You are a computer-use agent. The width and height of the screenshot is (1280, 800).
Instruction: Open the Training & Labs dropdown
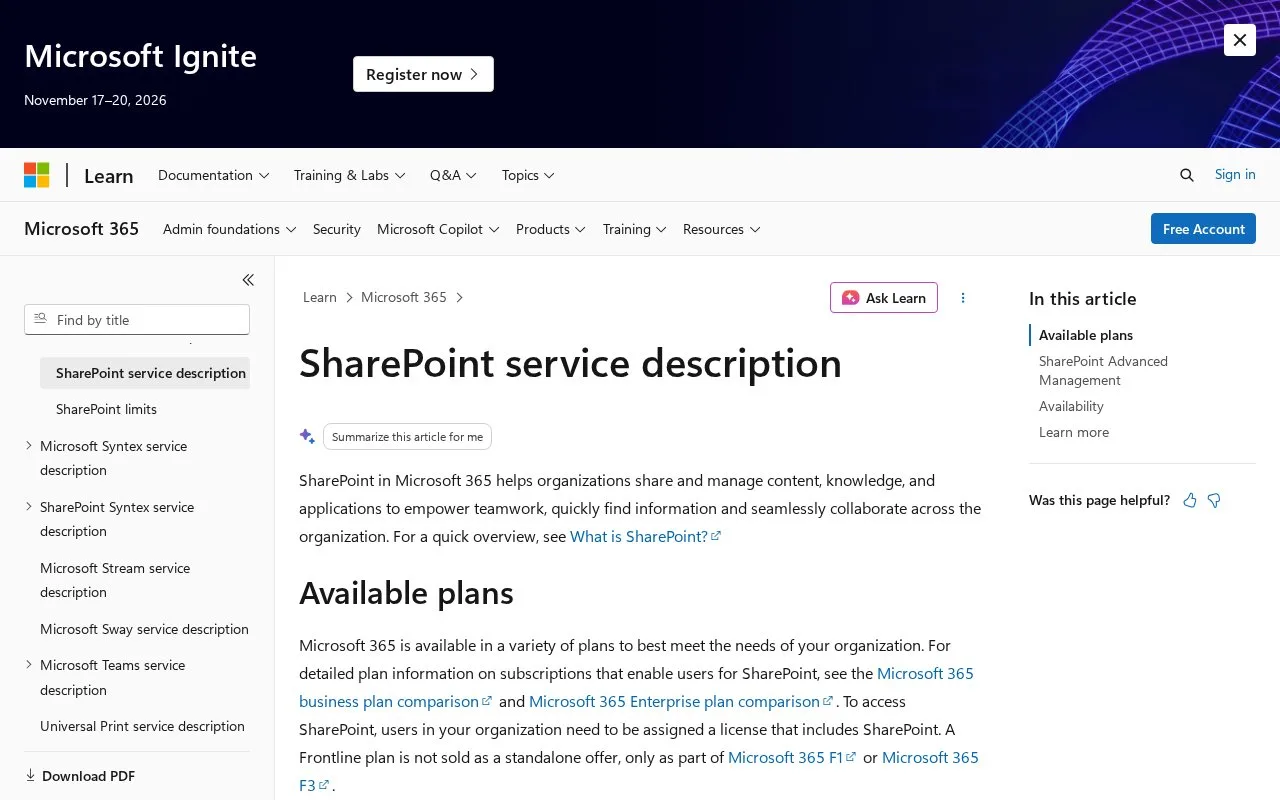pos(350,175)
